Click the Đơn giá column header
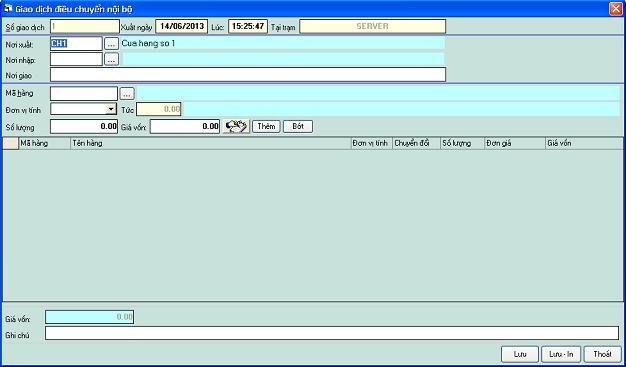The height and width of the screenshot is (367, 626). [x=515, y=143]
